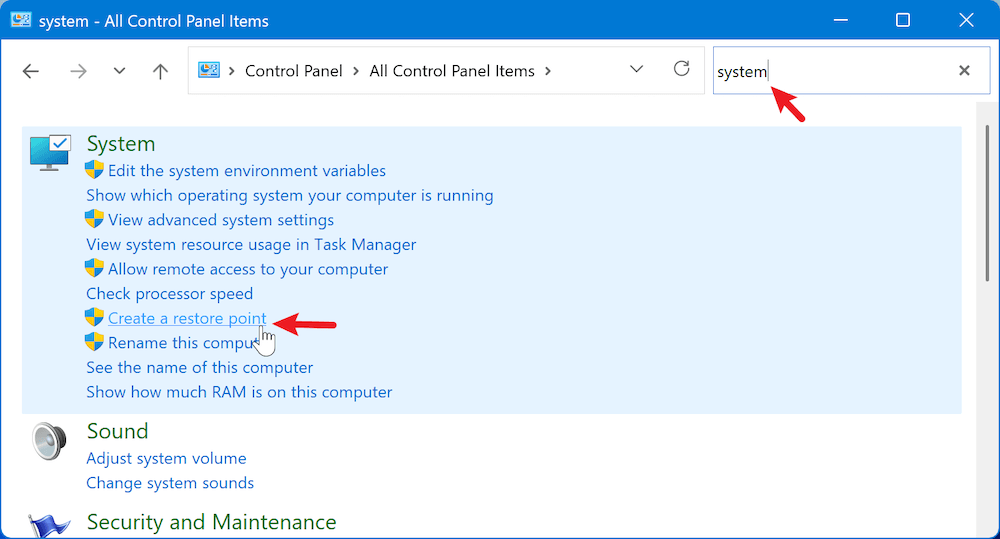Minimize the Control Panel window
Image resolution: width=1000 pixels, height=539 pixels.
(x=841, y=20)
